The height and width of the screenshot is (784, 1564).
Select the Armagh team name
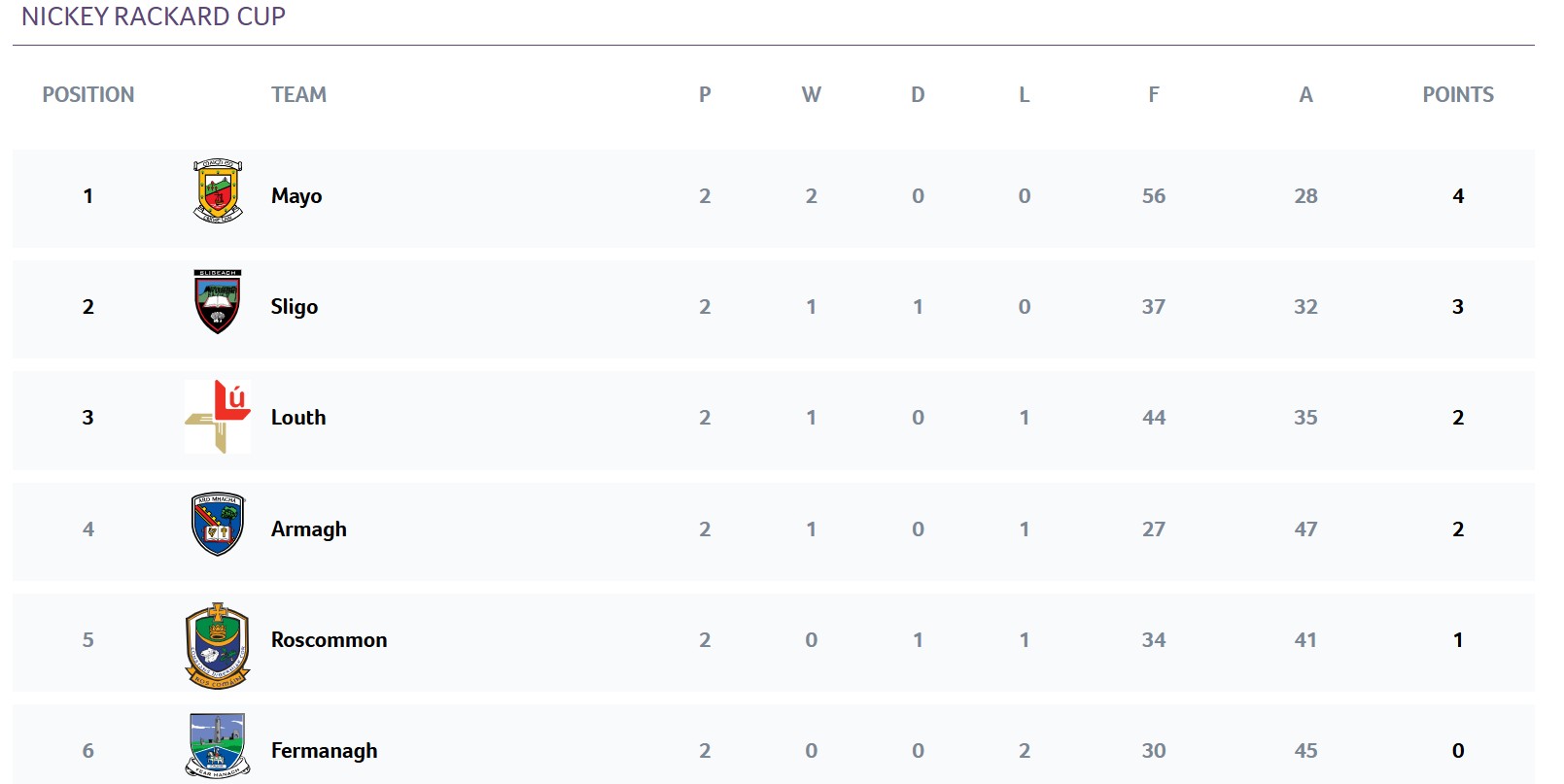point(309,529)
